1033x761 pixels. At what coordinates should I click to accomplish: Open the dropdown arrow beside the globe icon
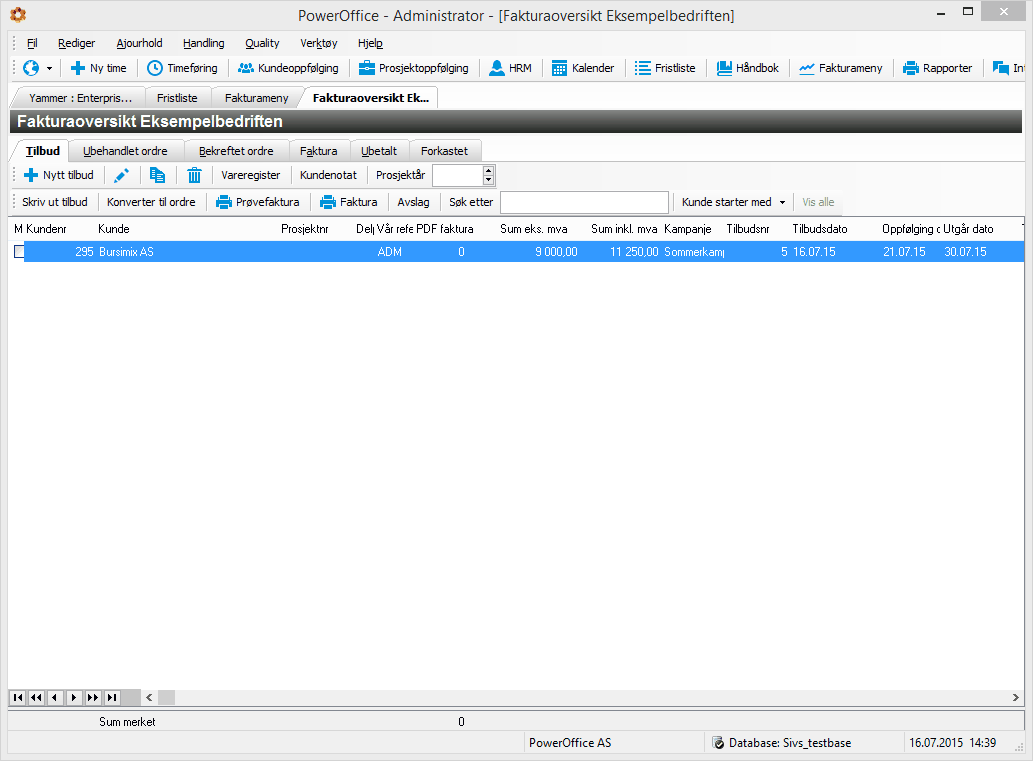pos(49,69)
